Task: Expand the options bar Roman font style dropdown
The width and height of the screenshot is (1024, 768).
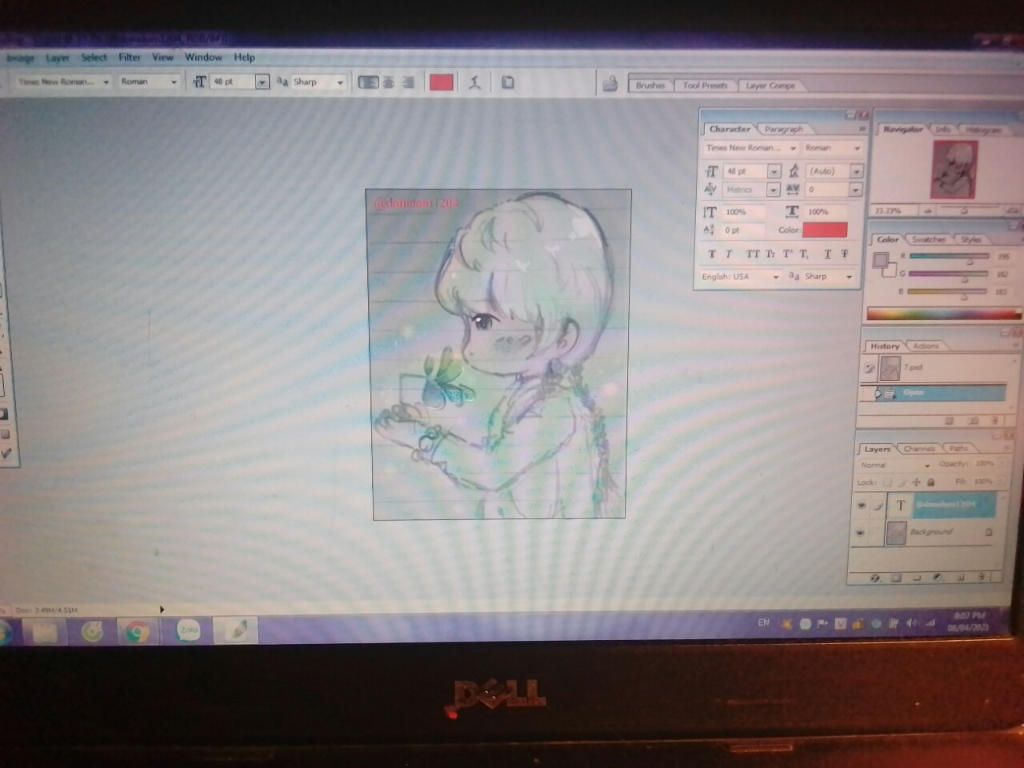Action: coord(174,82)
